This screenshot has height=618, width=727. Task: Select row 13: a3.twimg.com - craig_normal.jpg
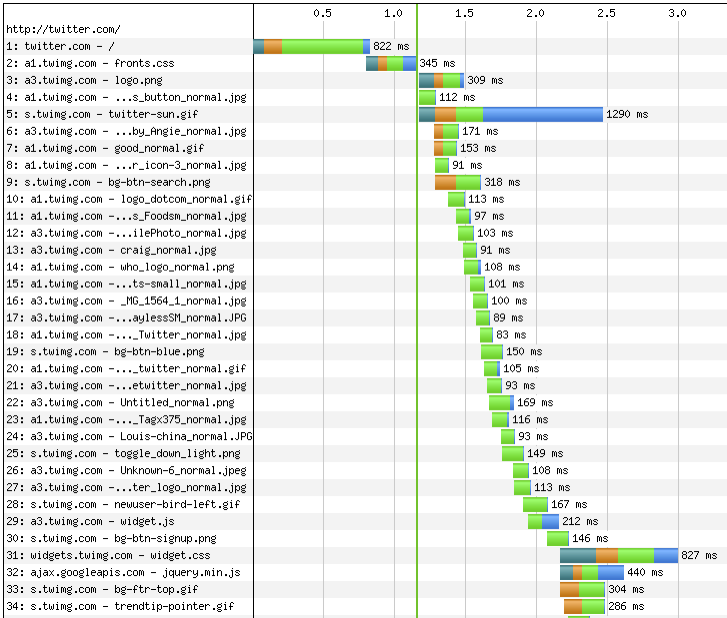(x=111, y=250)
